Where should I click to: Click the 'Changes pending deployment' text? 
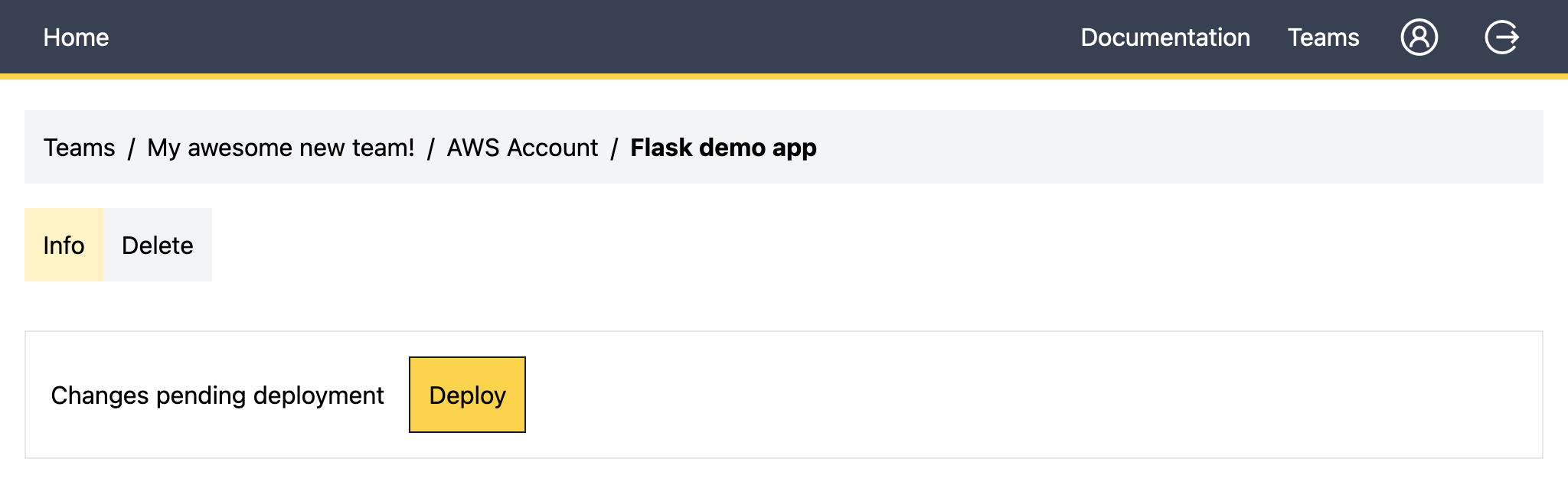point(217,395)
